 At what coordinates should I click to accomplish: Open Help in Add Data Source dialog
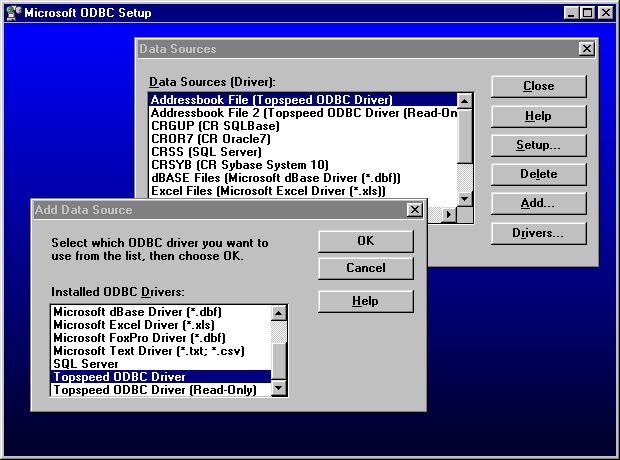(366, 301)
